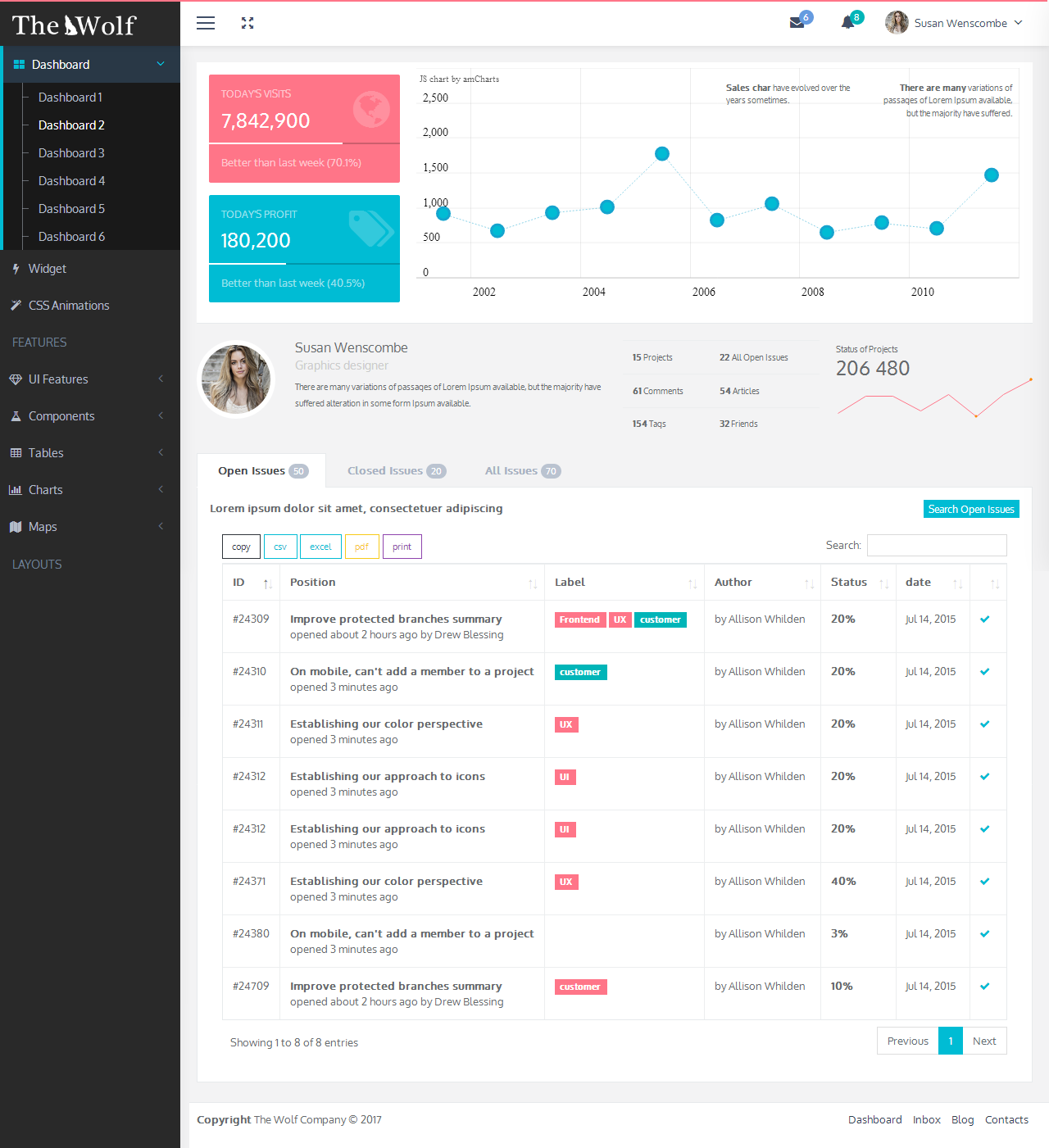Image resolution: width=1049 pixels, height=1148 pixels.
Task: Collapse the Dashboard sidebar section chevron
Action: point(161,64)
